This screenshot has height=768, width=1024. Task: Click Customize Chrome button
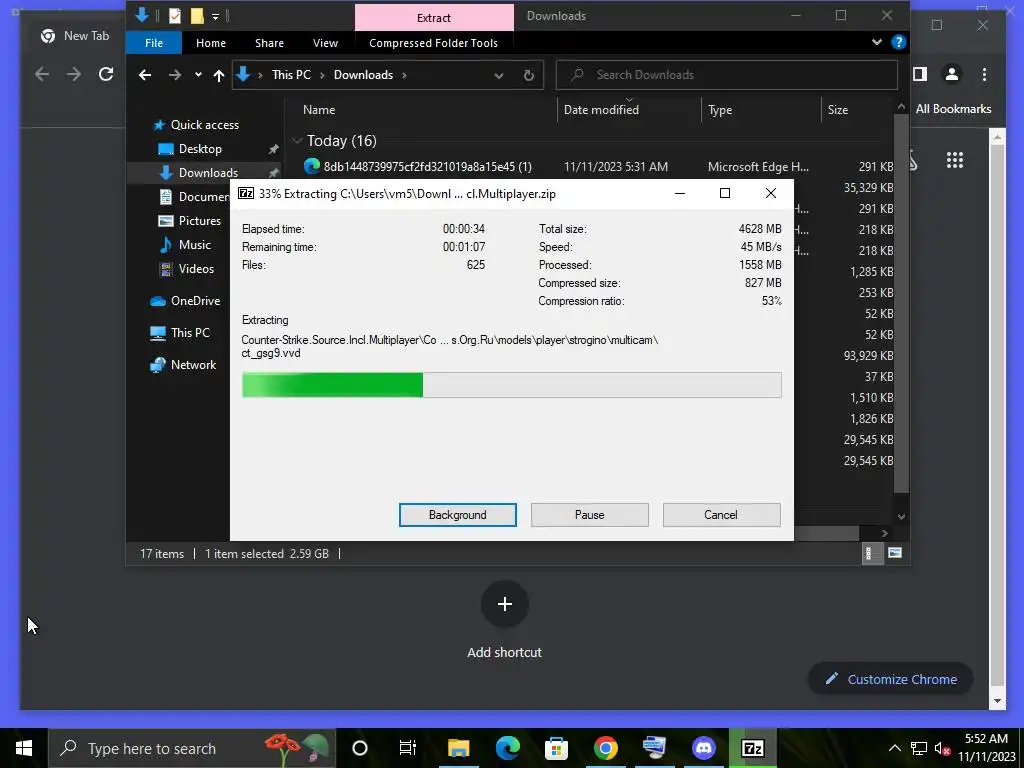coord(891,679)
